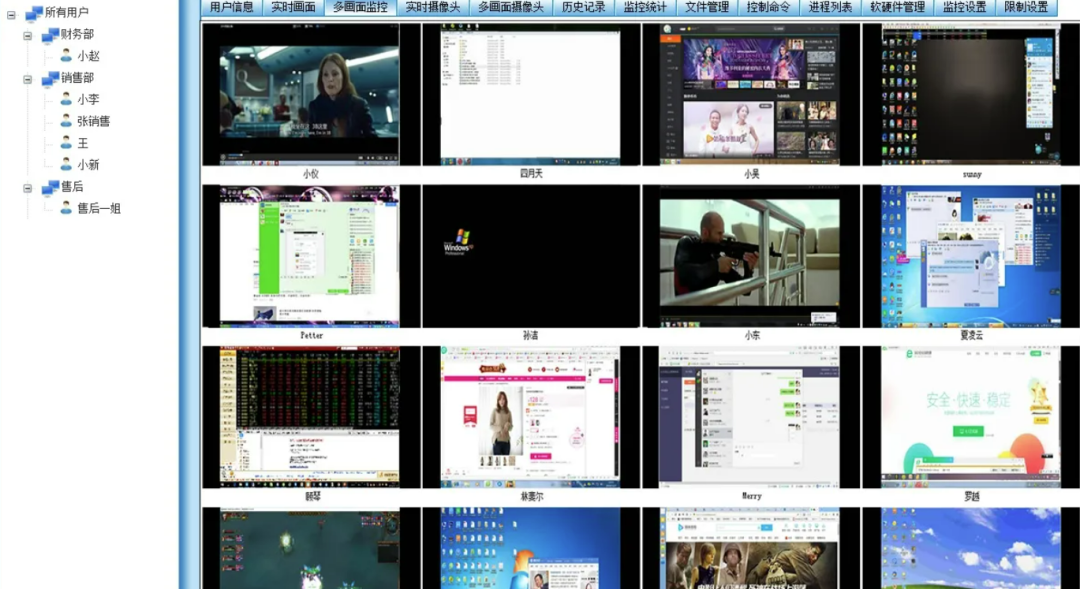Open Merry's chat window thumbnail

point(751,417)
